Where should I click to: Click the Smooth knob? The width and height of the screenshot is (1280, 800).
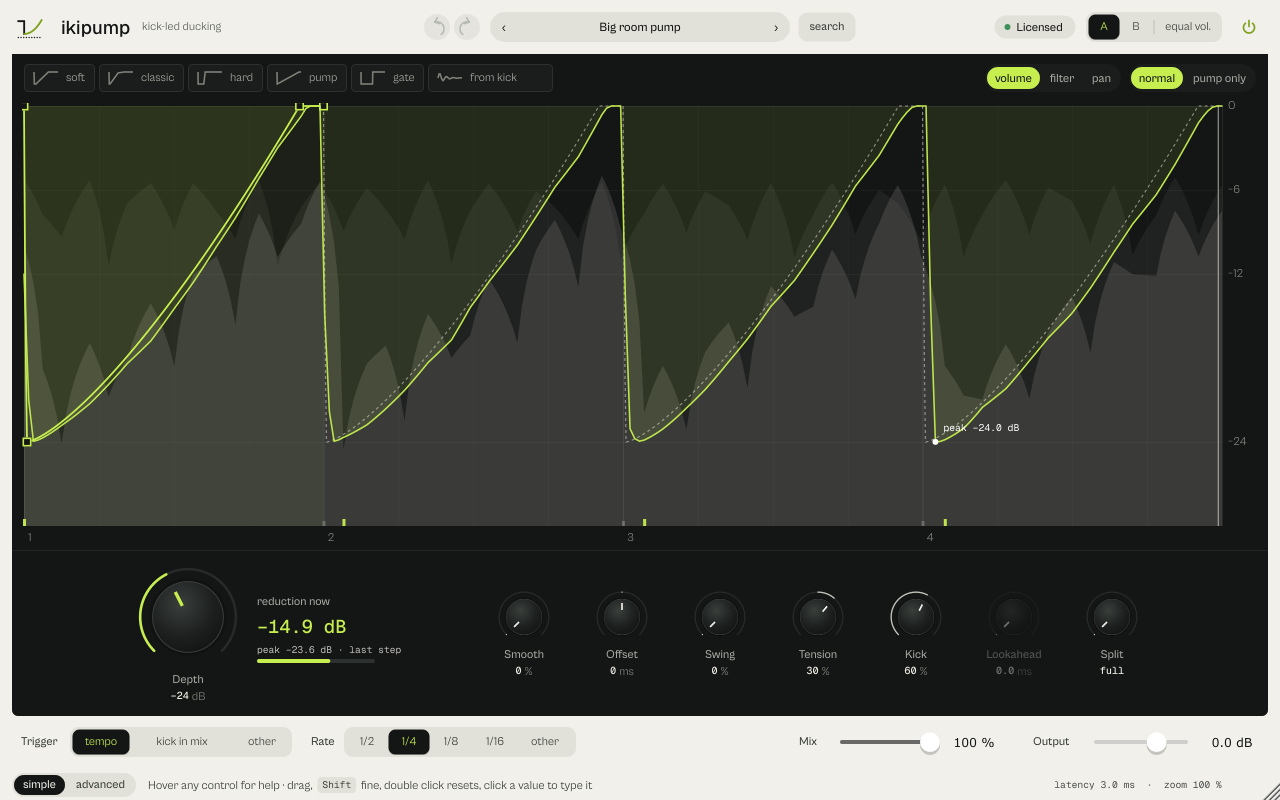coord(524,617)
